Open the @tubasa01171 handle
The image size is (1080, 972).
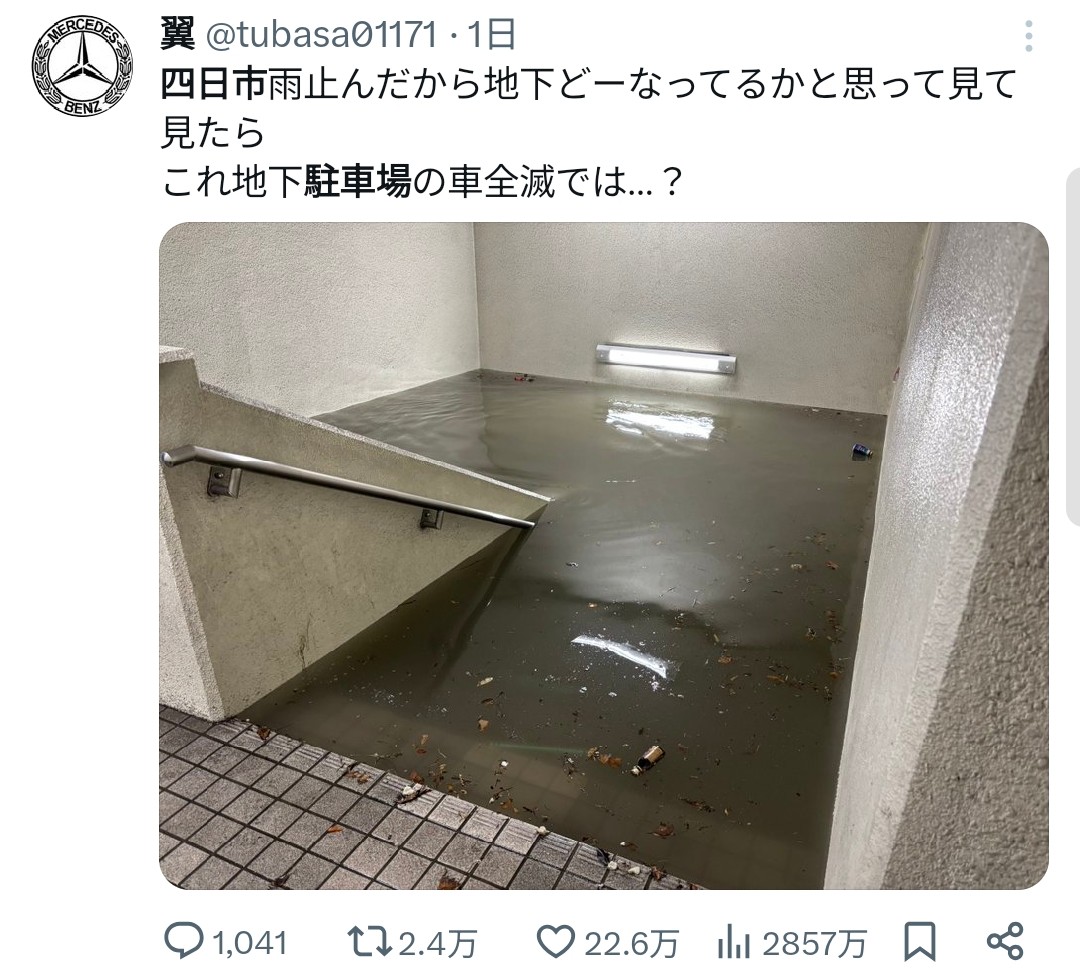click(x=321, y=34)
